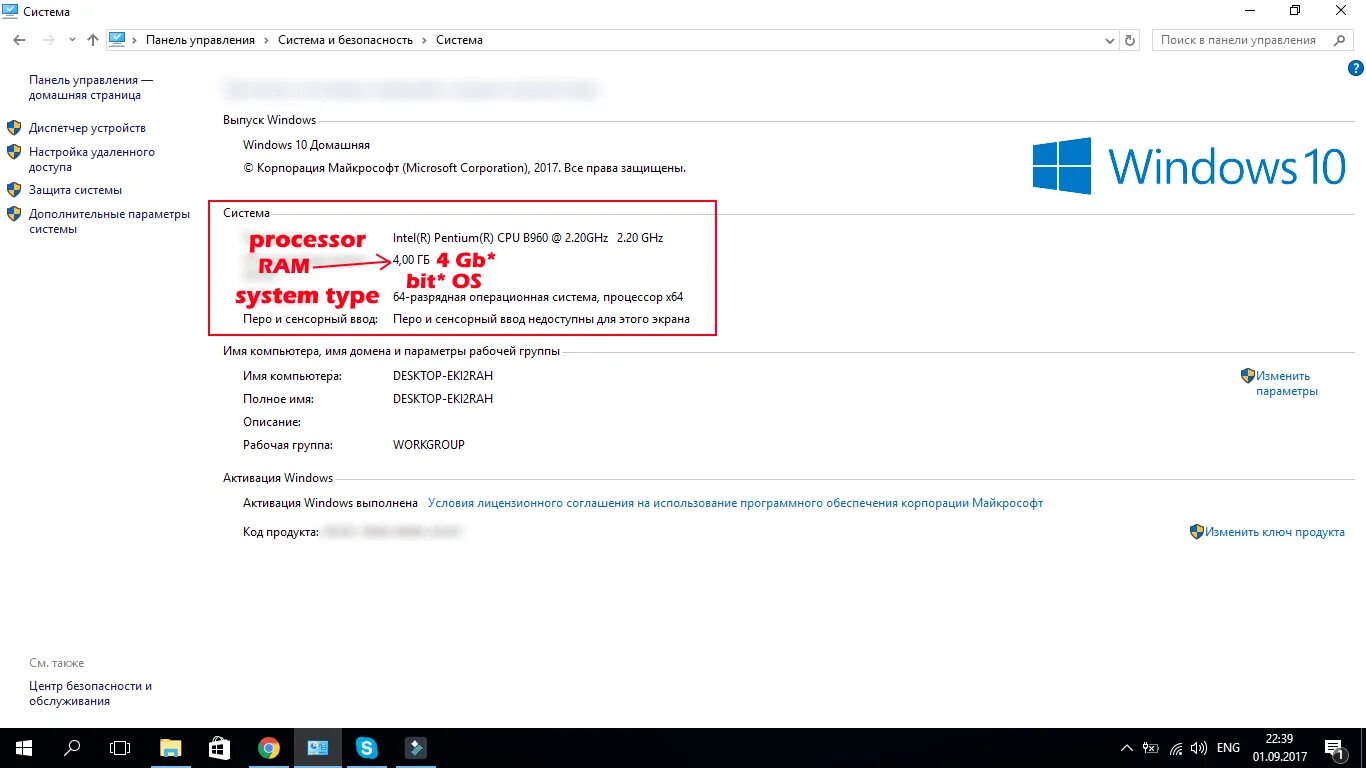Open Task View on taskbar
The image size is (1366, 768).
120,747
